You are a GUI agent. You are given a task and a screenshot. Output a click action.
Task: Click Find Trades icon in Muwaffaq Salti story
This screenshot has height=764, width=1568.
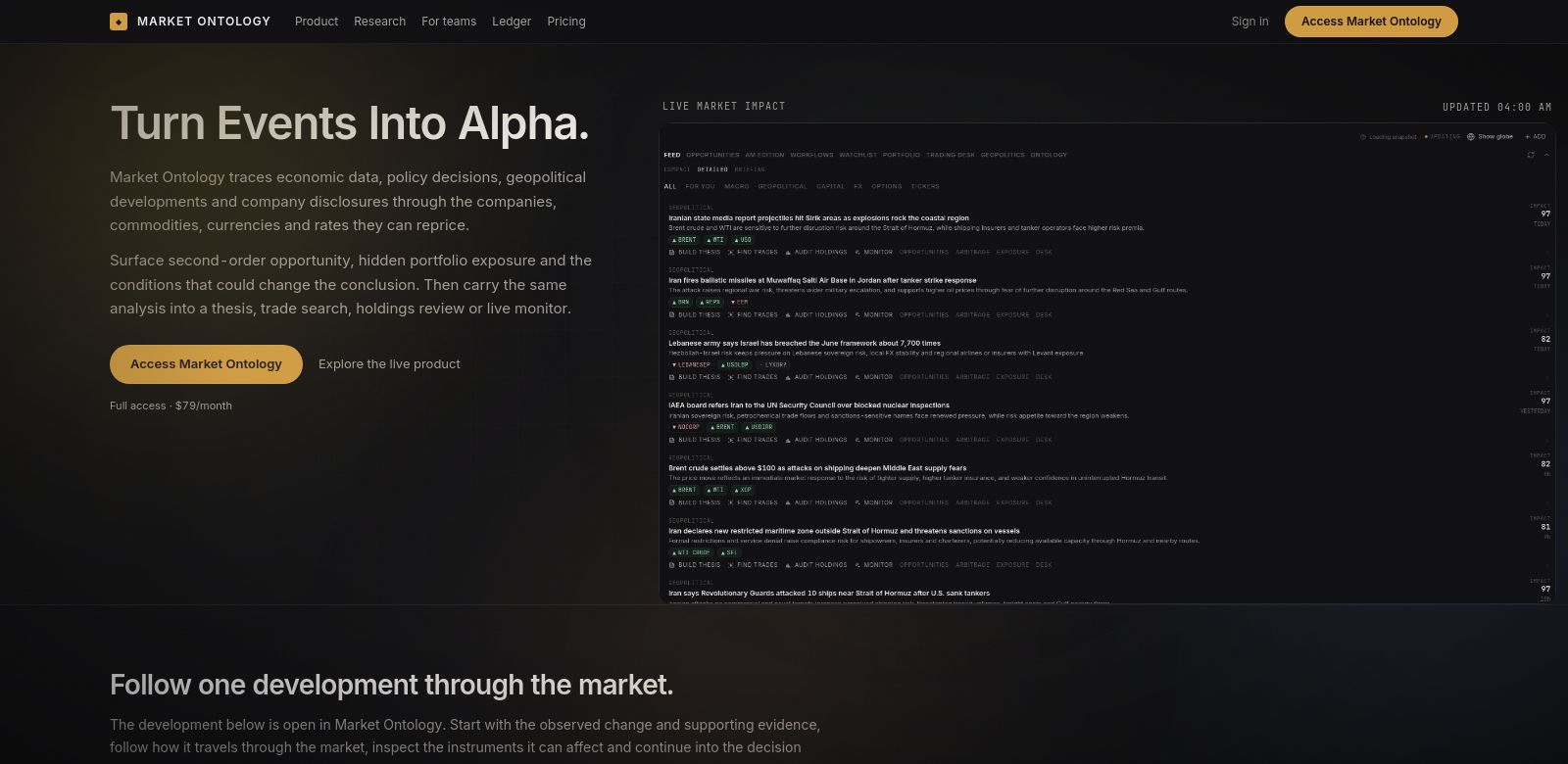coord(731,315)
